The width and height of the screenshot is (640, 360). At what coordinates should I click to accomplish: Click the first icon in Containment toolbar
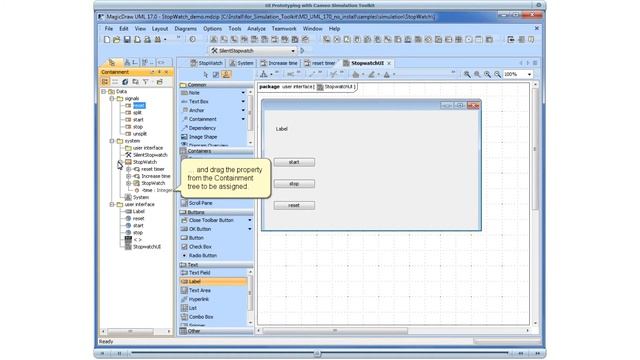click(x=105, y=82)
